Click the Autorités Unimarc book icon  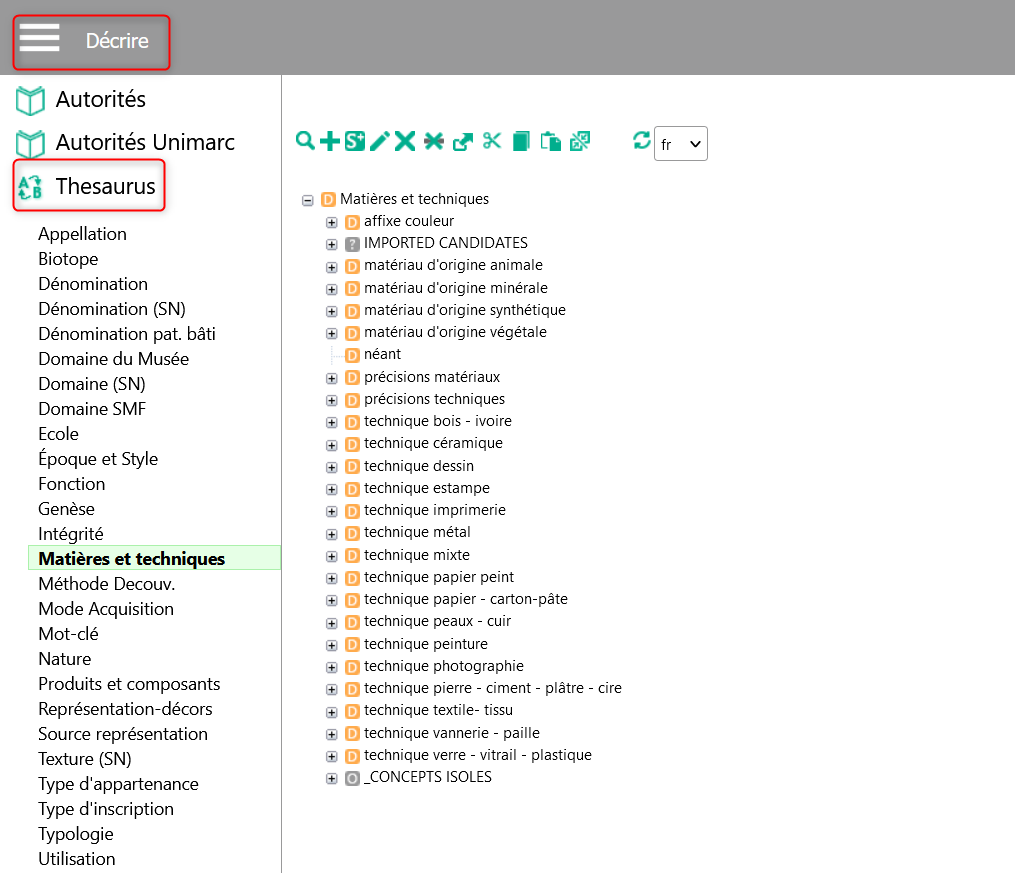pos(30,143)
